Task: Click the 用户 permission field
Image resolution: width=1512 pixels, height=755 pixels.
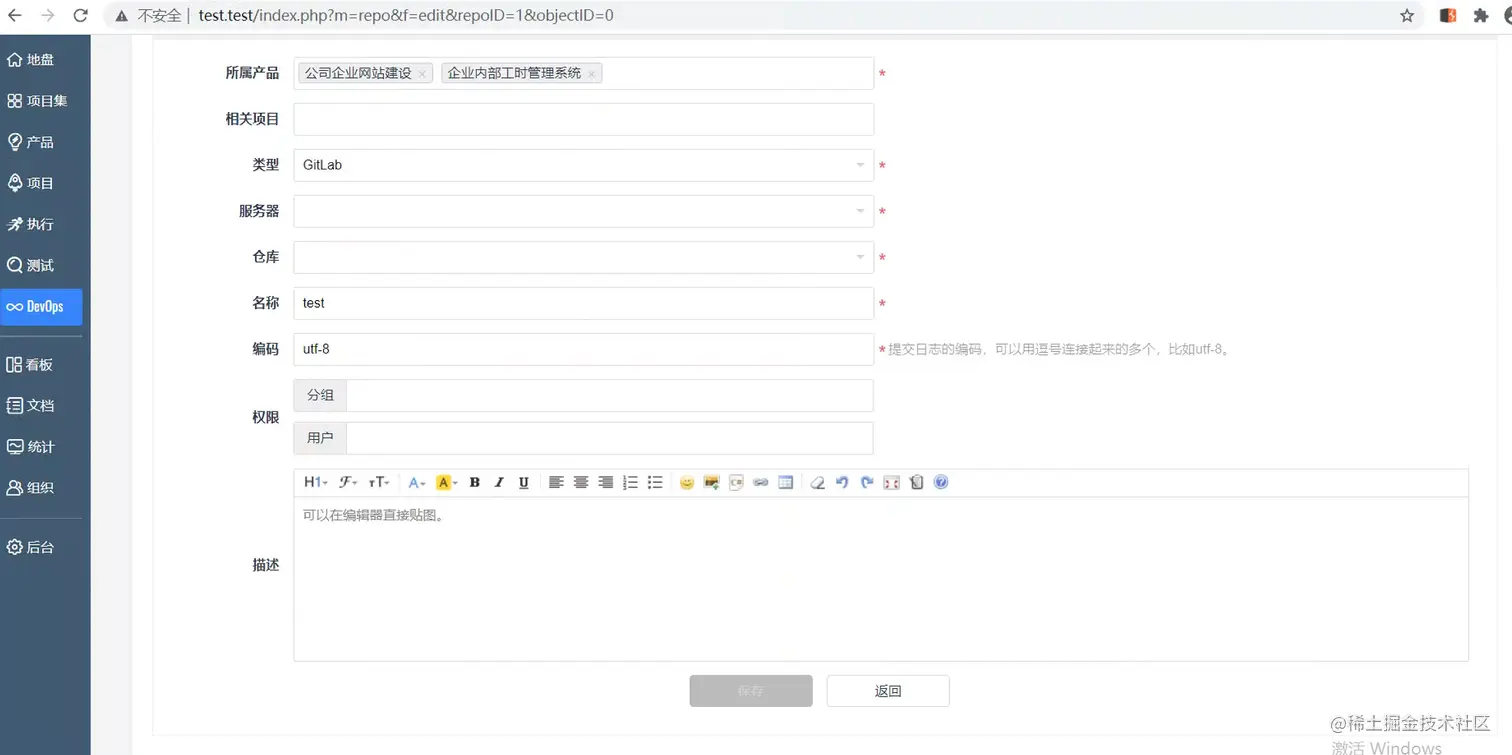Action: (609, 438)
